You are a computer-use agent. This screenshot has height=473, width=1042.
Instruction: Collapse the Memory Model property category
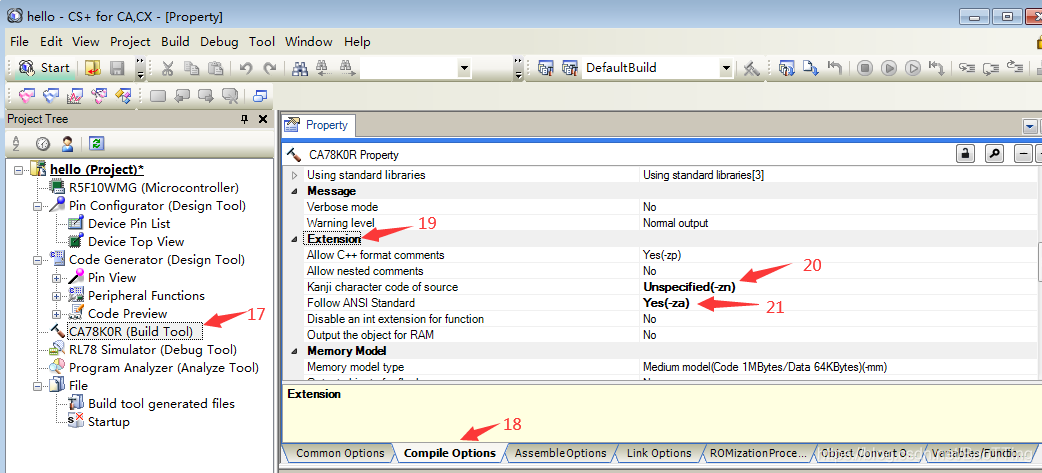[294, 351]
